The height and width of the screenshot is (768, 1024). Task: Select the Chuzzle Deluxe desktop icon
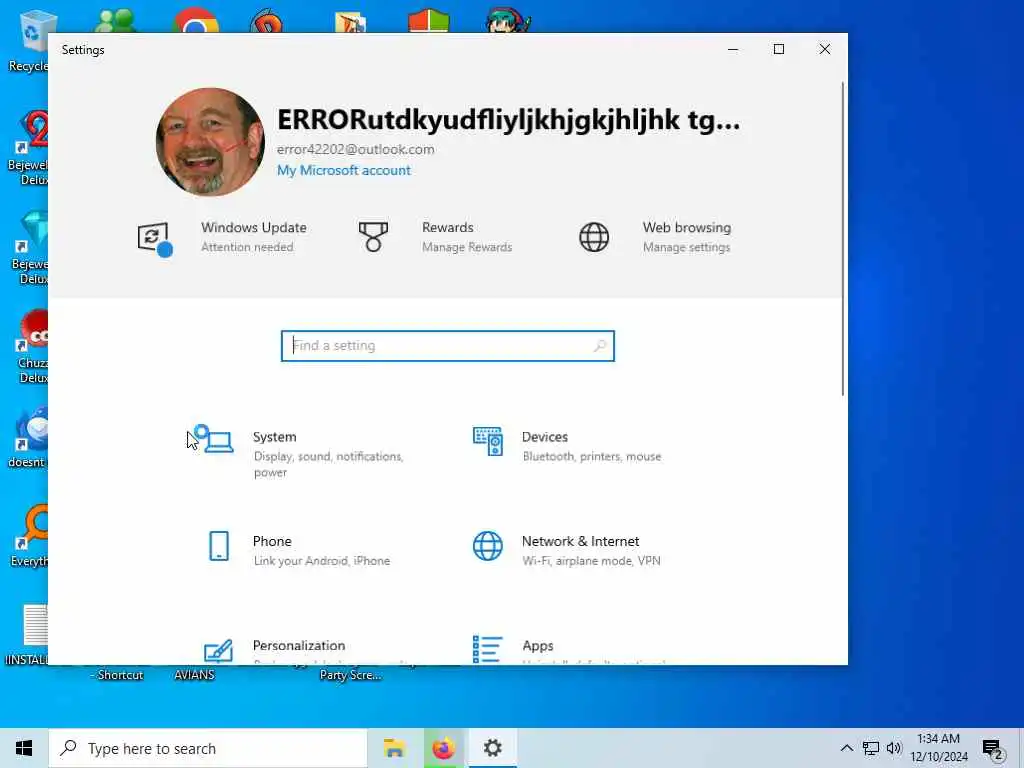click(x=31, y=346)
